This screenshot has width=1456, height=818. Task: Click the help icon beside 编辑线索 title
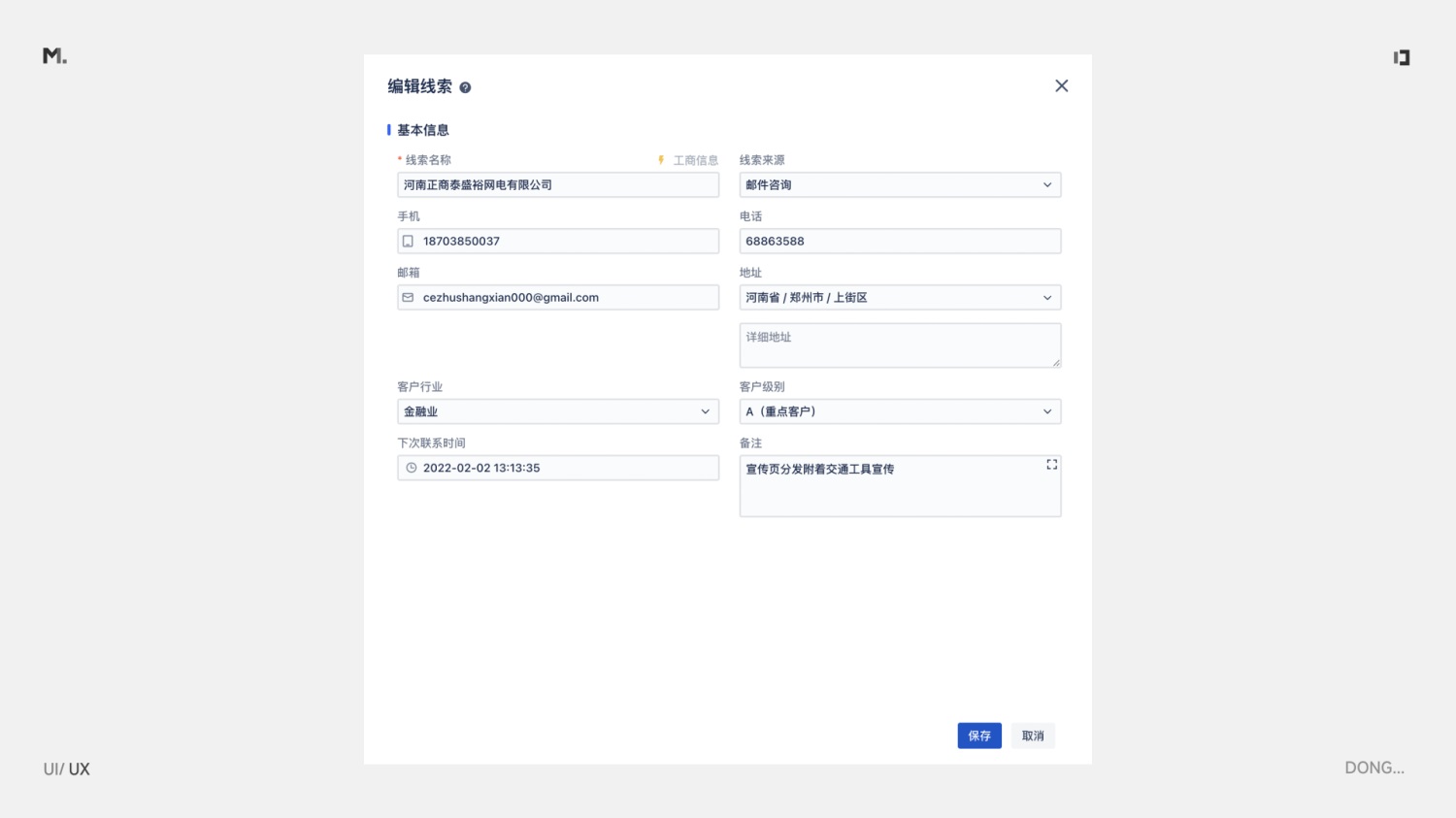(x=465, y=87)
